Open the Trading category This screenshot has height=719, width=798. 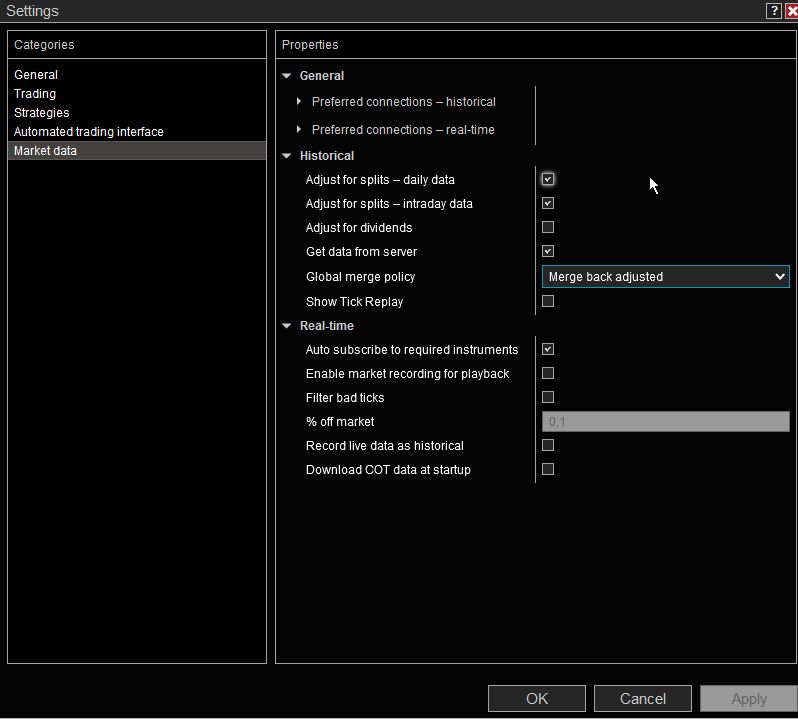tap(35, 94)
